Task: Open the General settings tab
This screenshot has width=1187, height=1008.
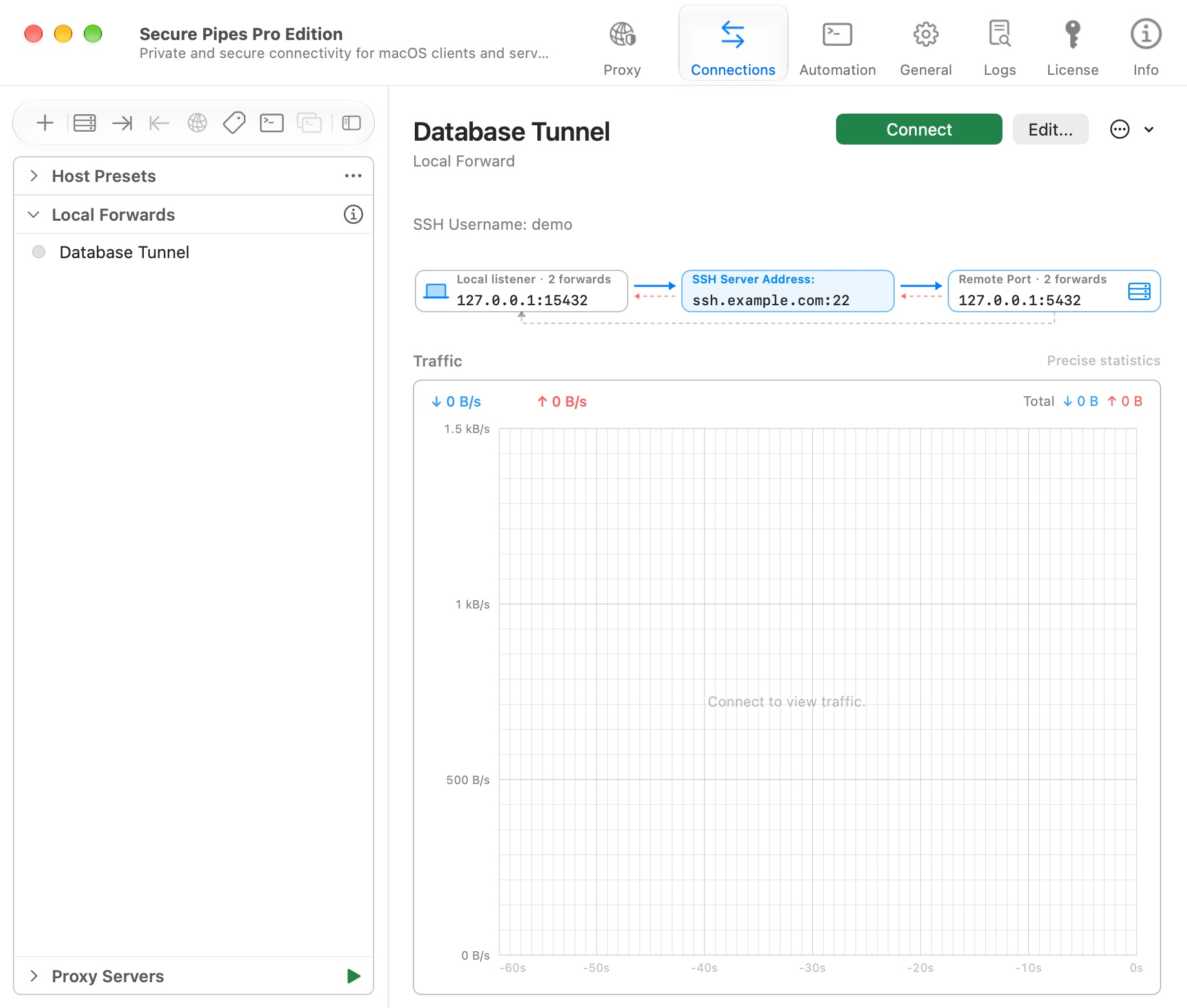Action: click(x=926, y=48)
